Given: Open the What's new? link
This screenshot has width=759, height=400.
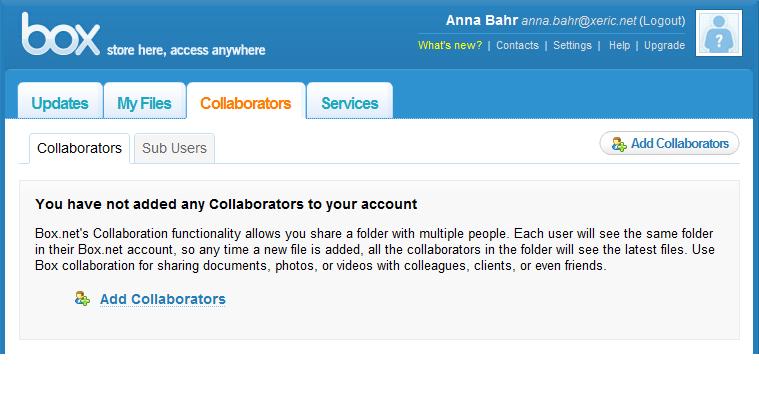Looking at the screenshot, I should point(450,46).
